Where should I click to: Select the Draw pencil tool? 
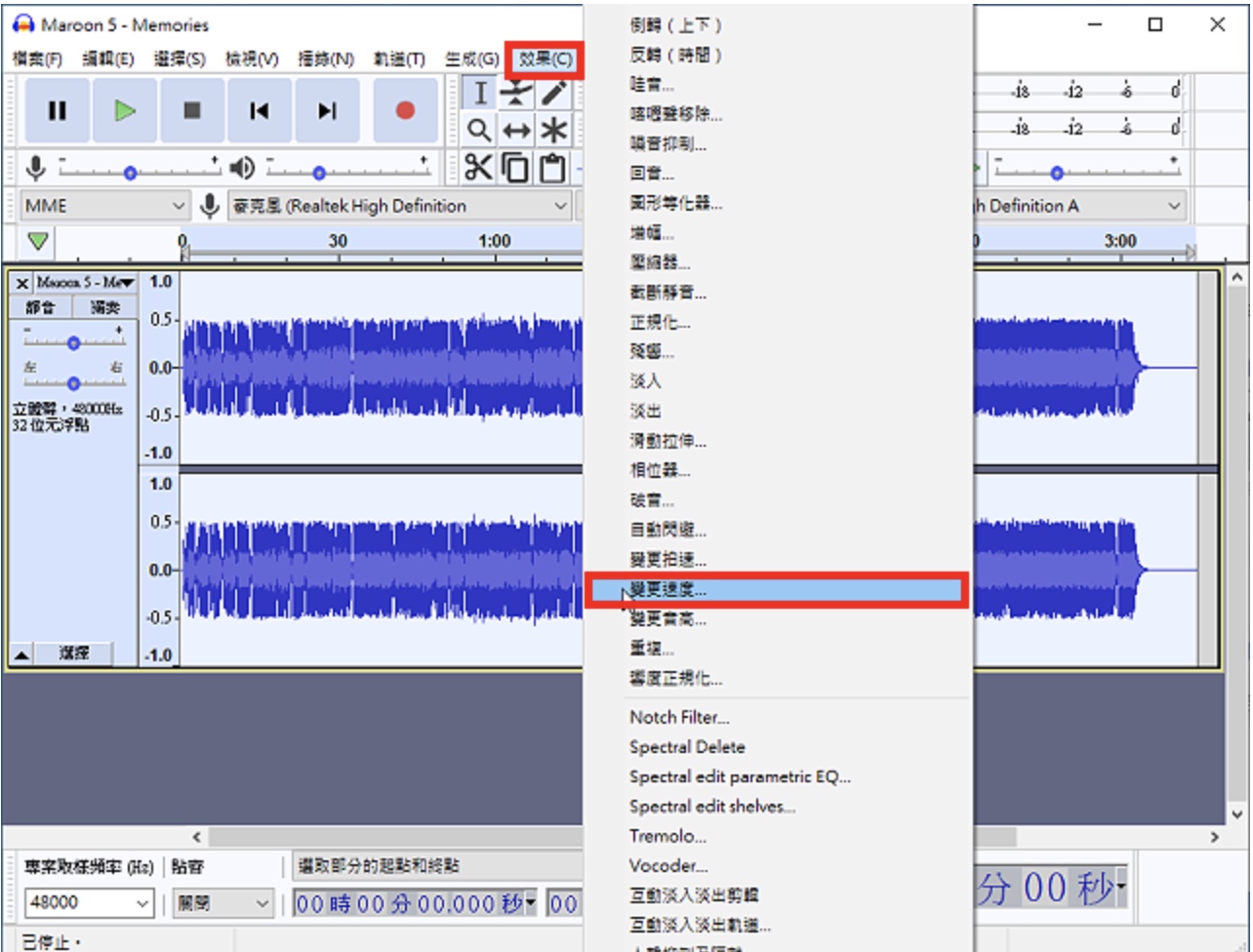[553, 94]
